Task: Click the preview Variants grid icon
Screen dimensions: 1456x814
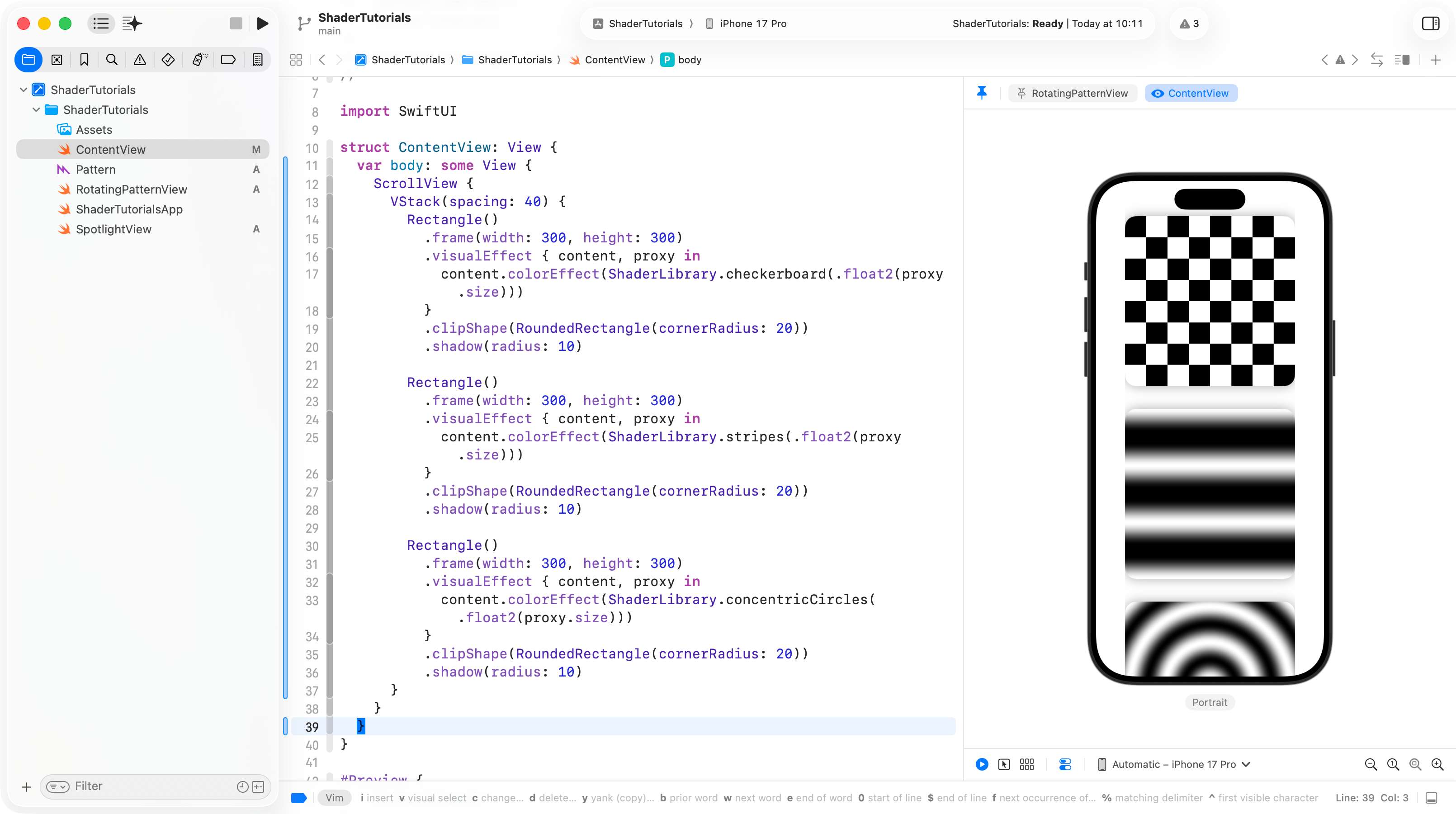Action: [x=1026, y=764]
